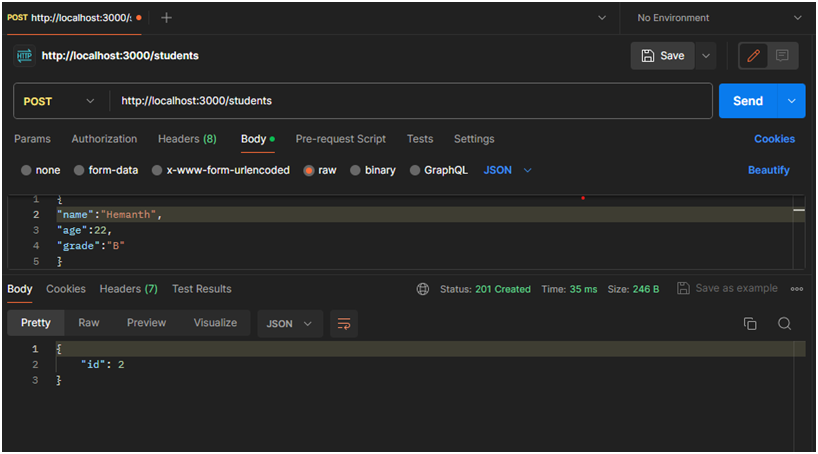Open the Tests tab
The width and height of the screenshot is (818, 454).
(x=420, y=139)
